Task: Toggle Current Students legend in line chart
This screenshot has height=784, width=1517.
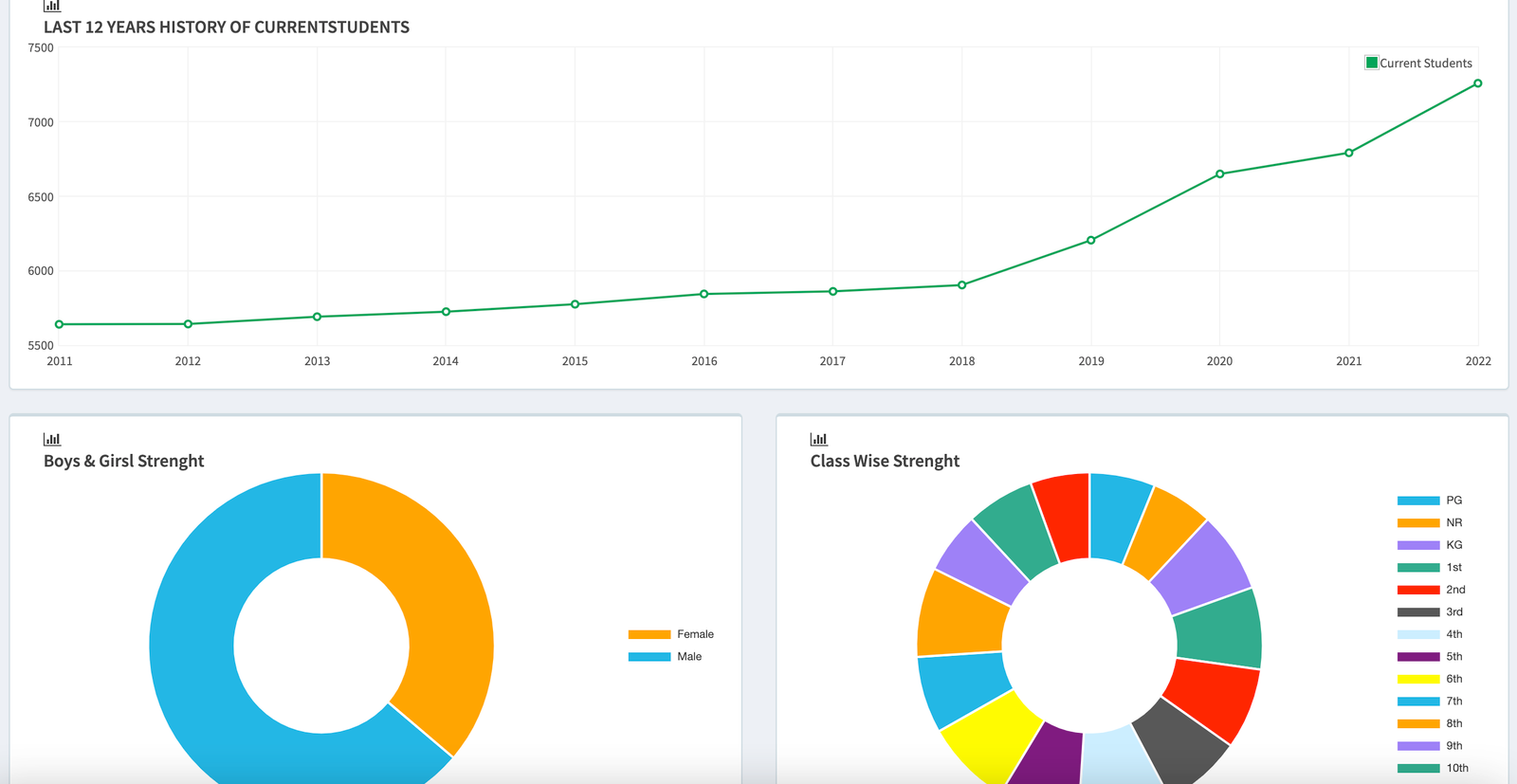Action: [x=1418, y=63]
